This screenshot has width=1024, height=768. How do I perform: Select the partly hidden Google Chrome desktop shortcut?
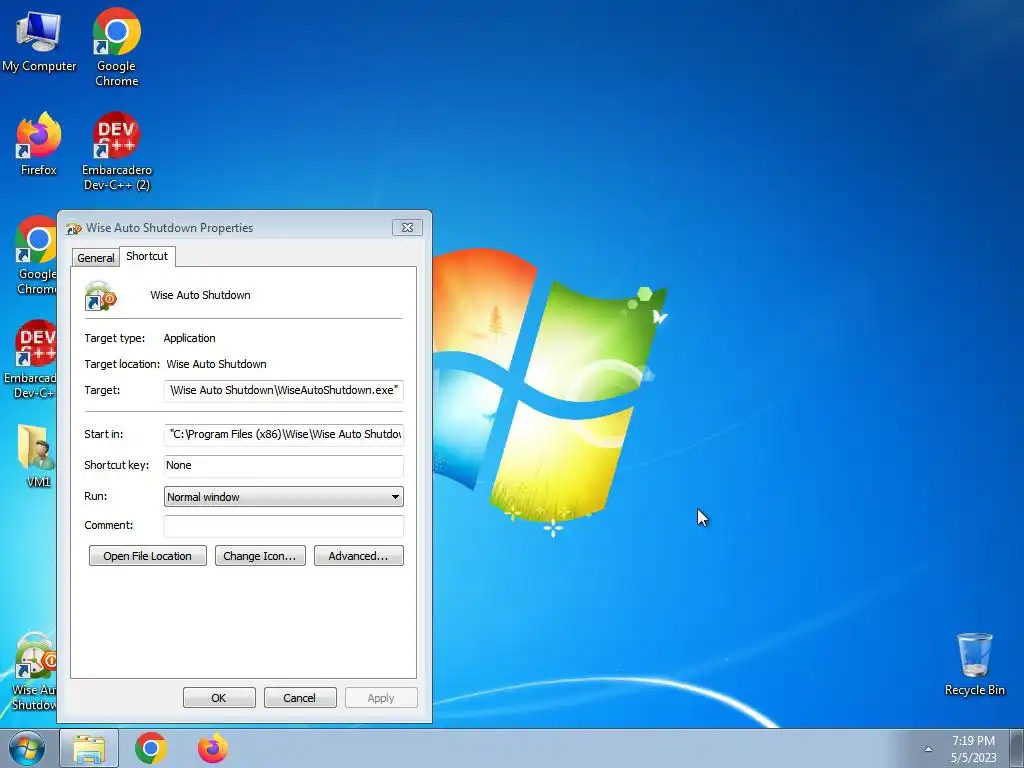point(36,255)
